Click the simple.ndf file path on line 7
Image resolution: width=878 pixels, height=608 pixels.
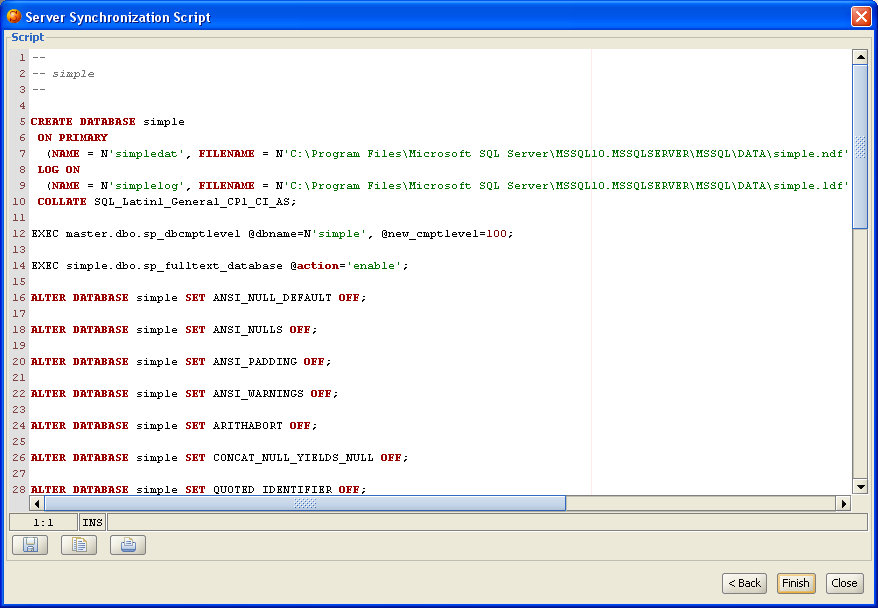pos(566,153)
